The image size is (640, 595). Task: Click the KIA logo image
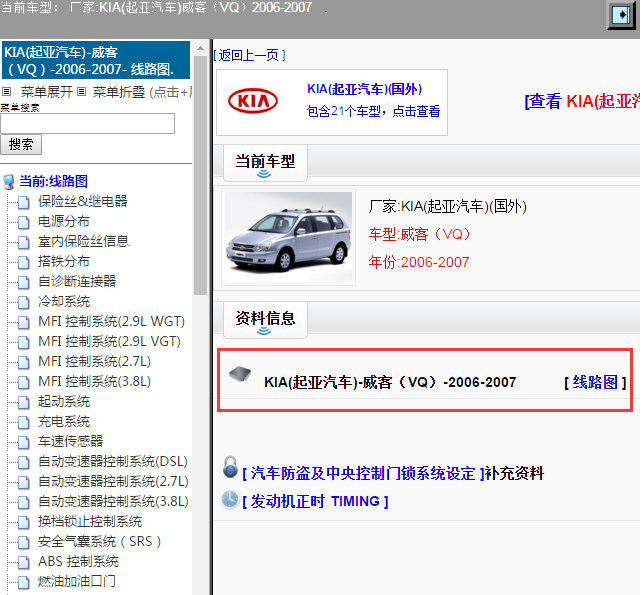coord(253,101)
